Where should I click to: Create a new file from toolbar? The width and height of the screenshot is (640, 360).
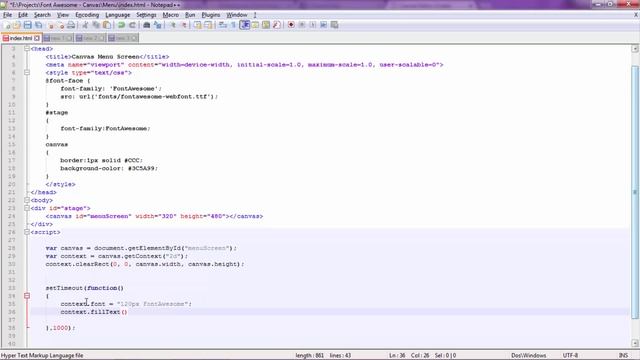pyautogui.click(x=7, y=25)
